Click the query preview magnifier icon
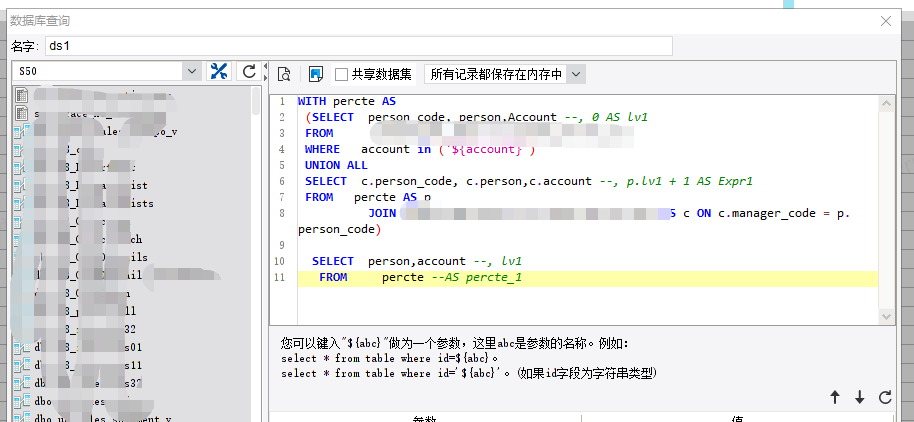 284,74
